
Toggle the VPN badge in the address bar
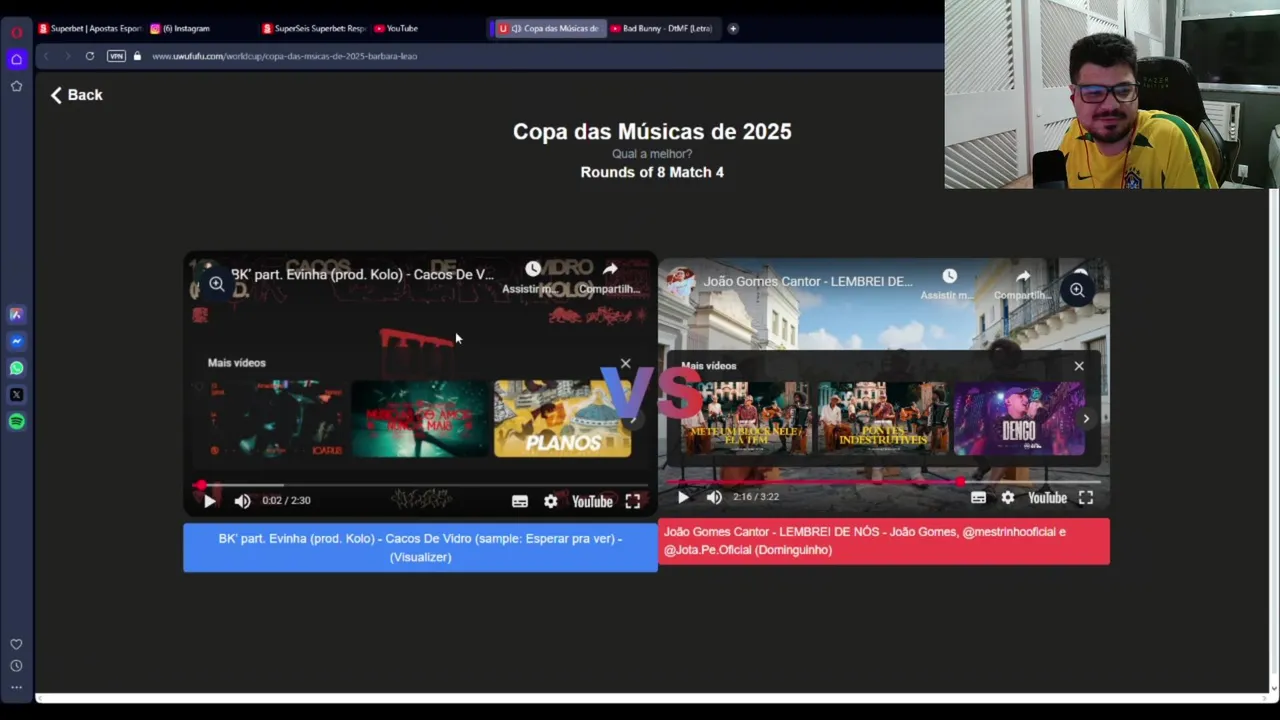pyautogui.click(x=116, y=56)
